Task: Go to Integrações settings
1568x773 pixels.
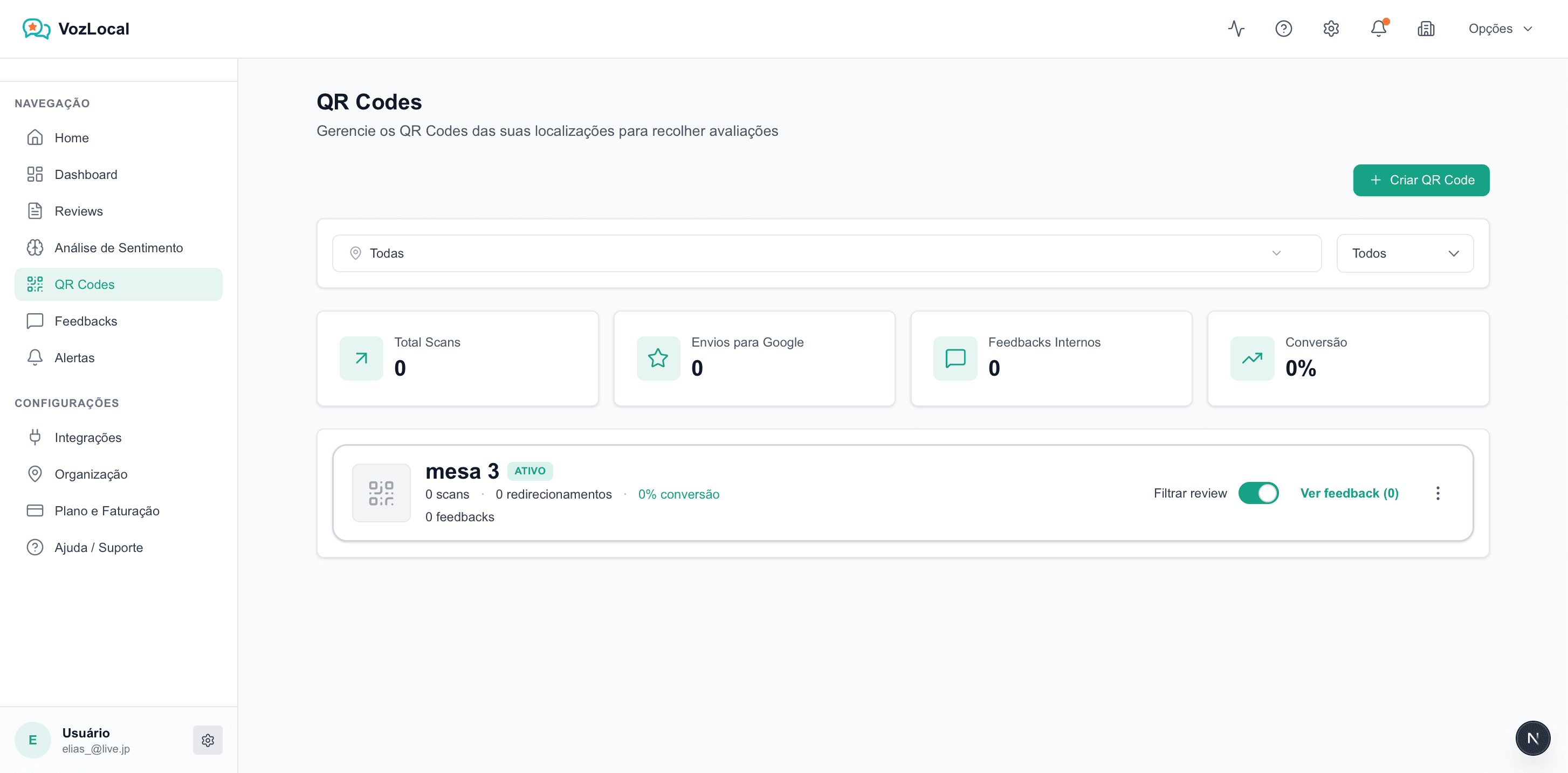Action: 118,438
